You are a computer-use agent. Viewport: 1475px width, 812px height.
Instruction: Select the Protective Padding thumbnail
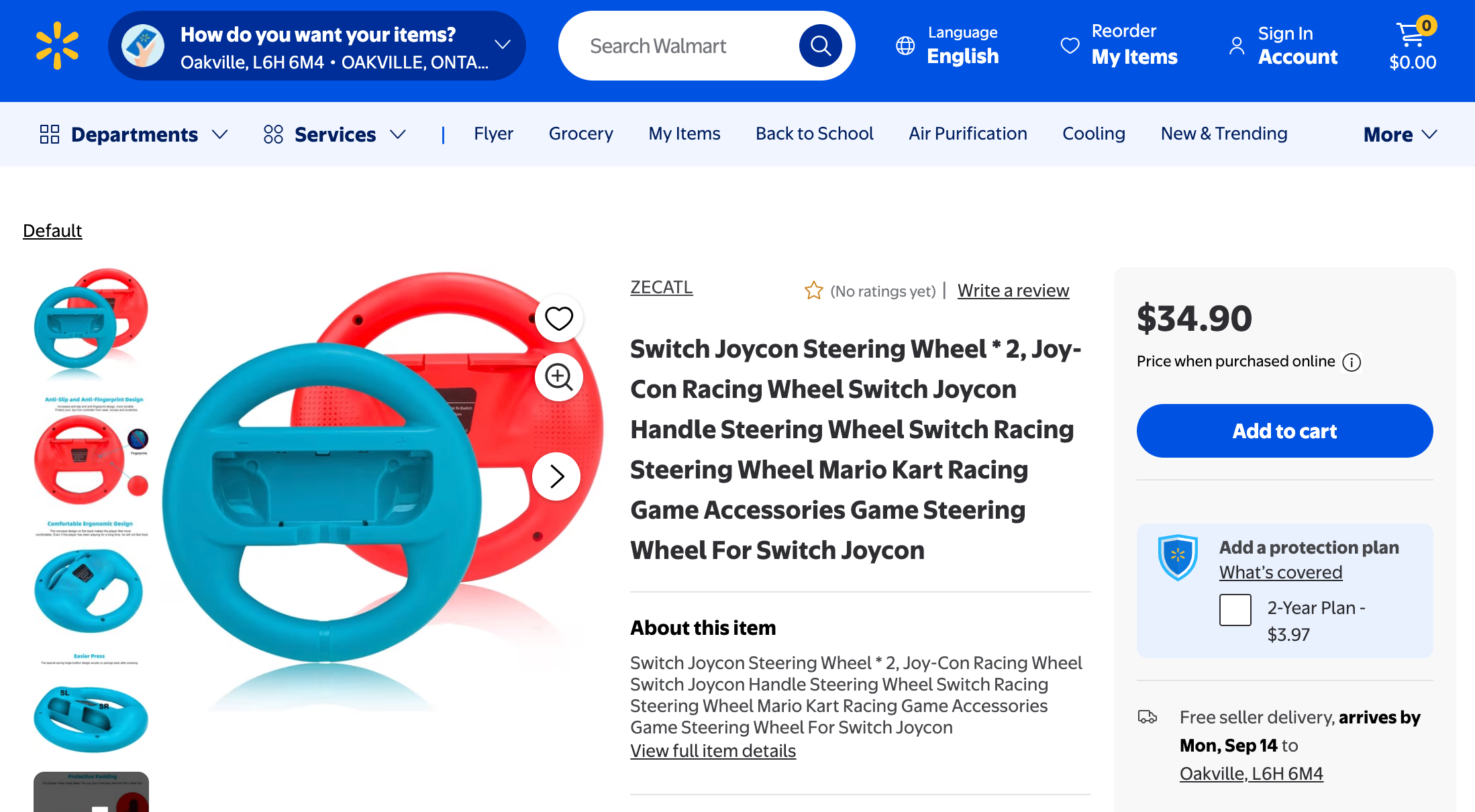coord(91,792)
